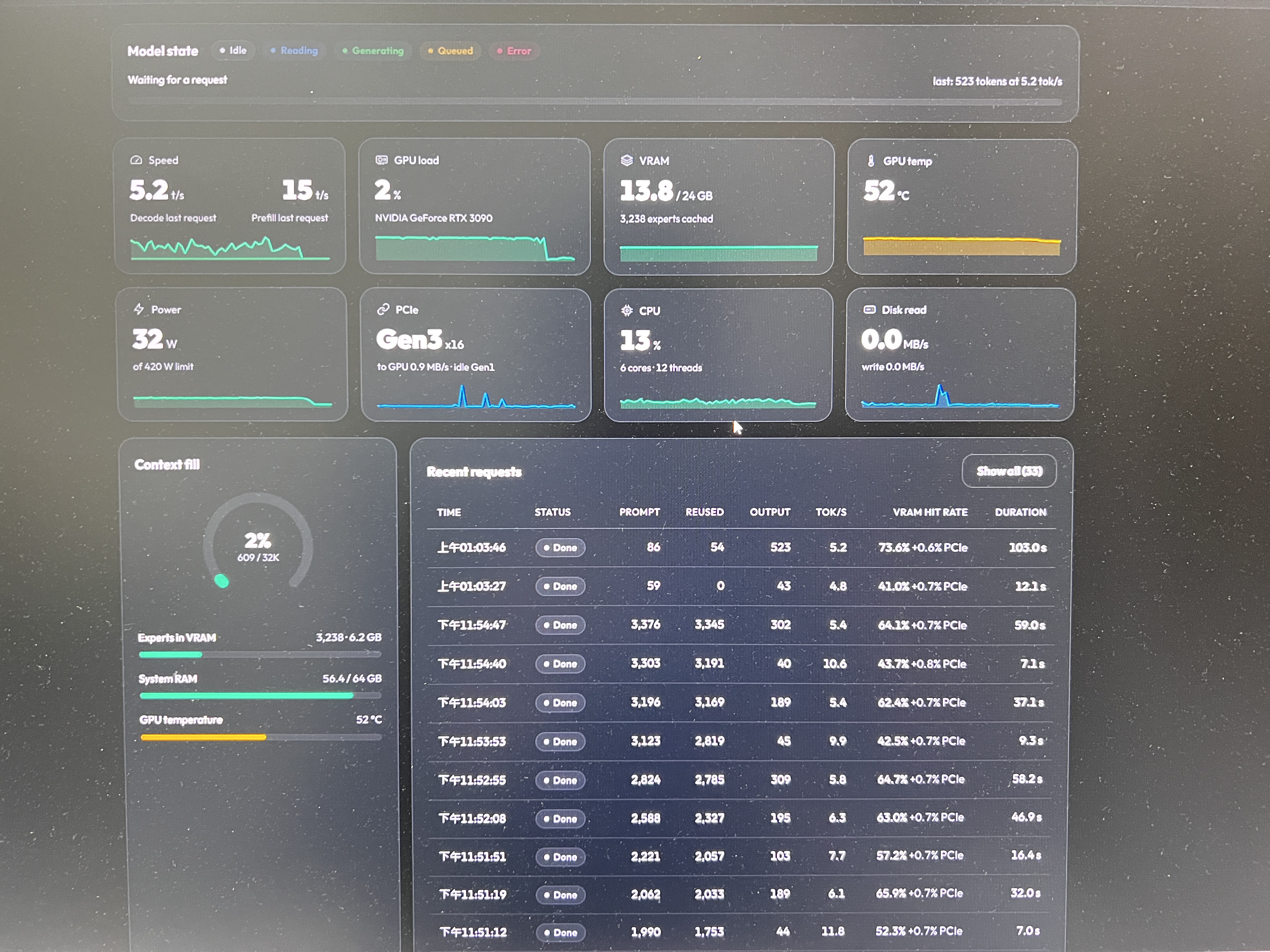Select the Error state pill
This screenshot has height=952, width=1270.
[x=514, y=50]
